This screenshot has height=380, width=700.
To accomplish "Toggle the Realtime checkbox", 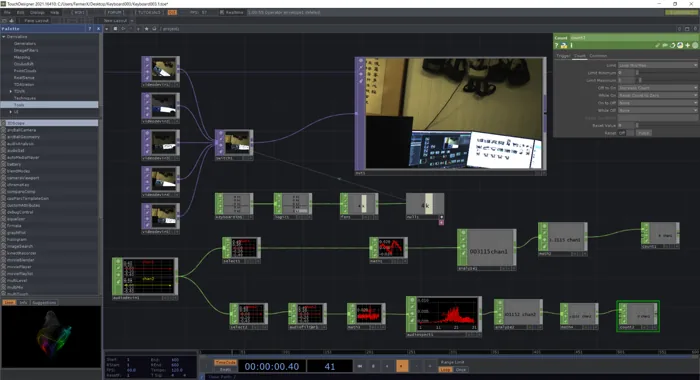I will (x=222, y=13).
